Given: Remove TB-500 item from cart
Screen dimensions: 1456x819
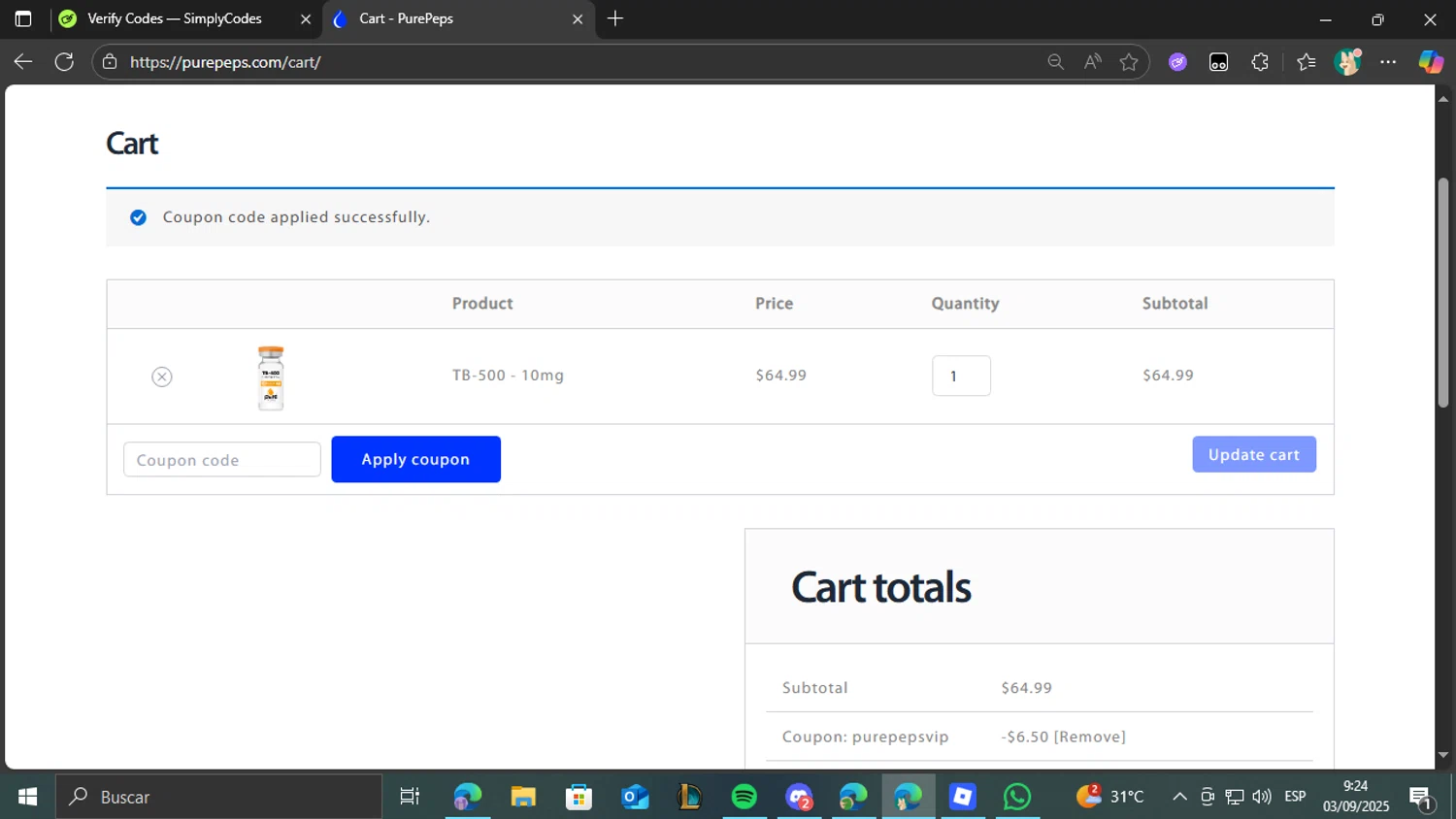Looking at the screenshot, I should (162, 377).
